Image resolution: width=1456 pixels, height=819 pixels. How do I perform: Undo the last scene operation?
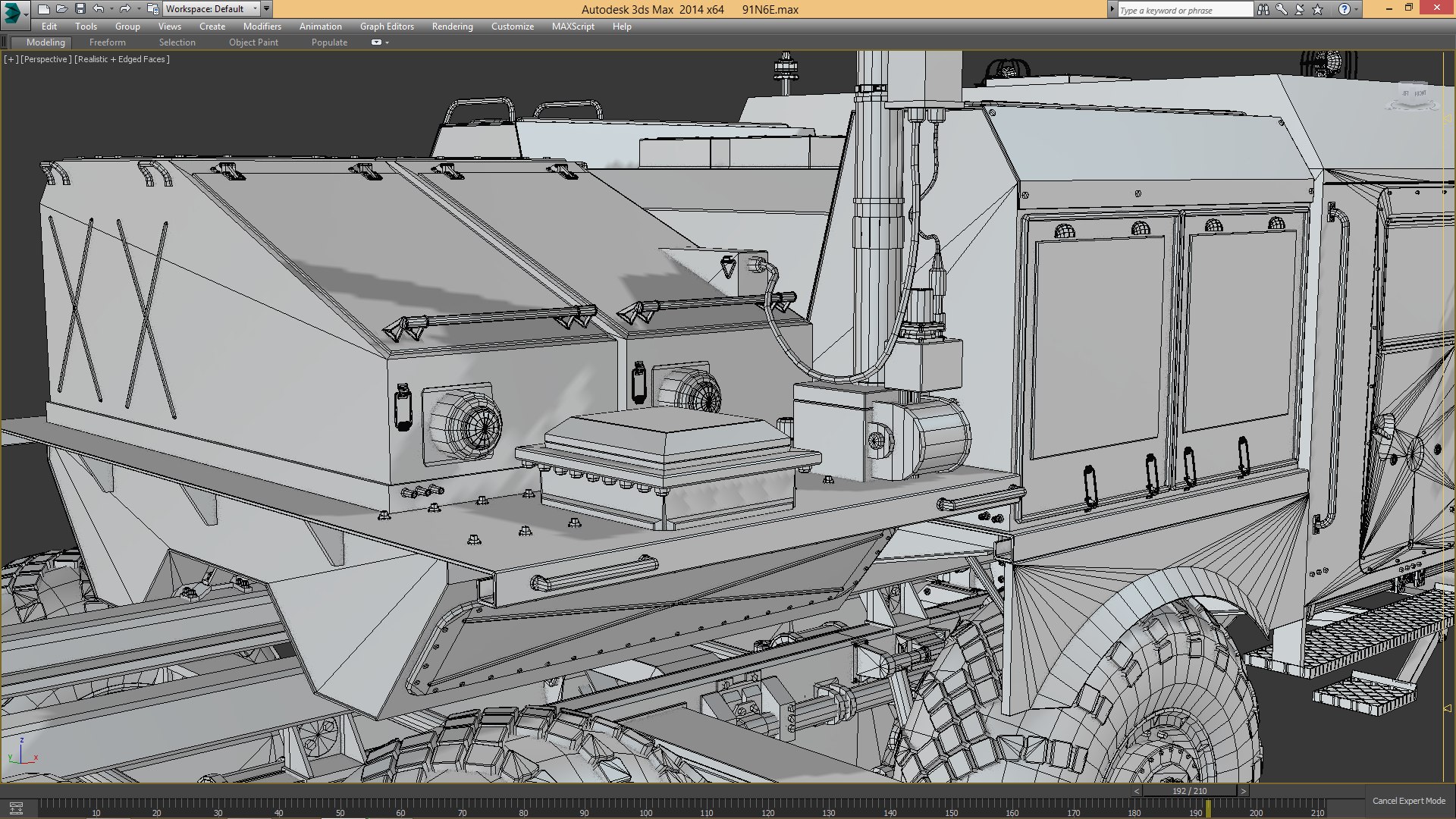pyautogui.click(x=99, y=9)
